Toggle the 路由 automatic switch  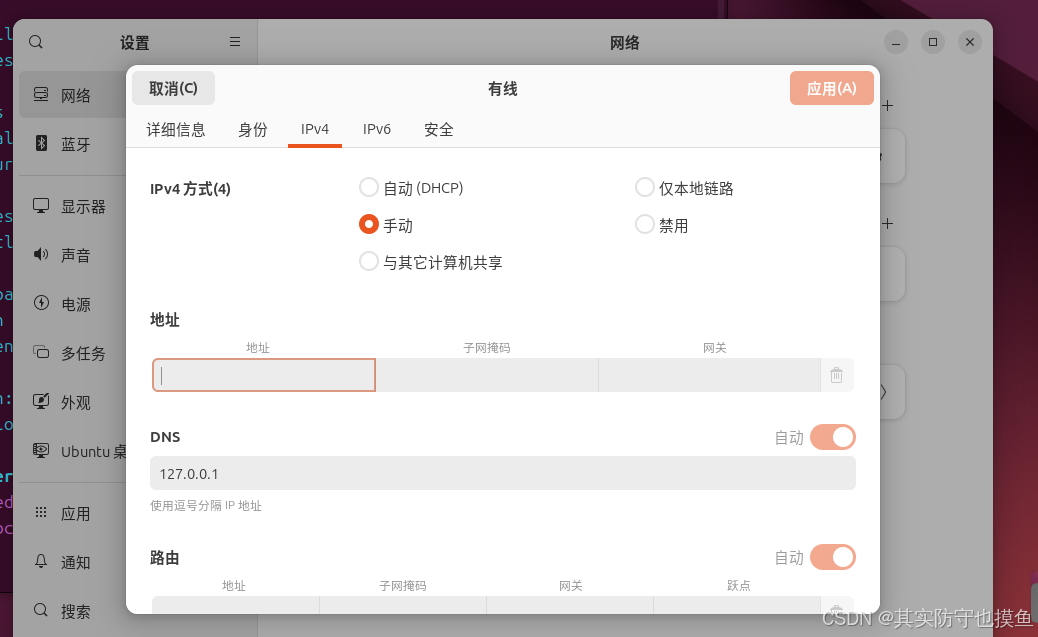tap(833, 558)
